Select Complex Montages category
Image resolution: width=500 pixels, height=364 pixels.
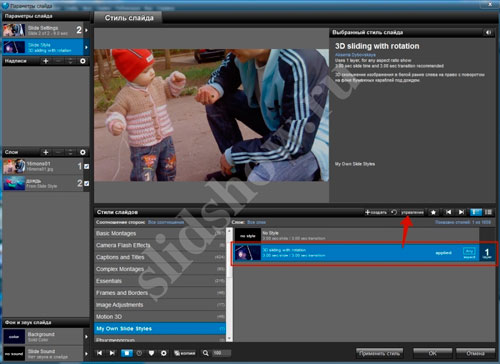tap(160, 269)
